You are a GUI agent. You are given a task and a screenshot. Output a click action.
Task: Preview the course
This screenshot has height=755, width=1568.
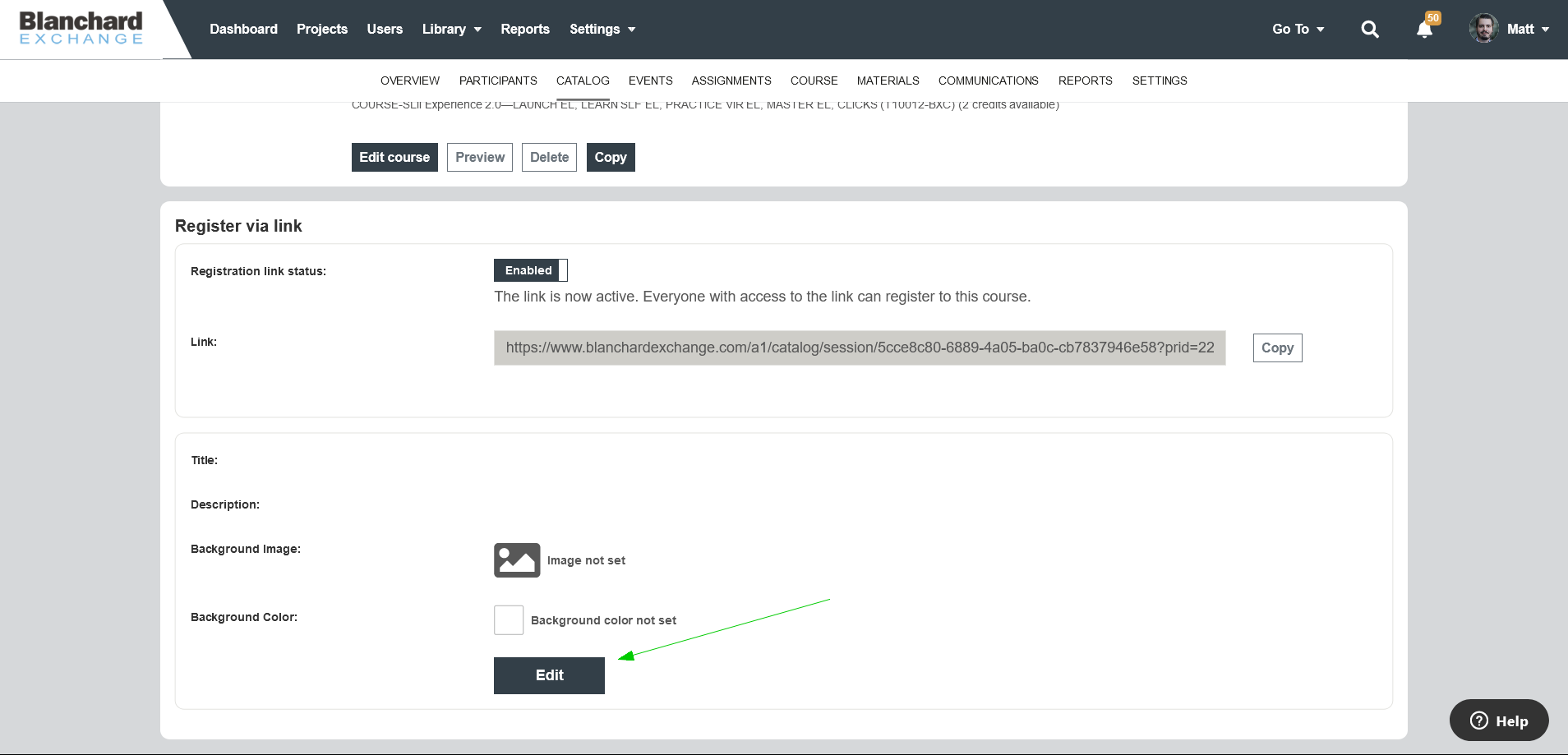pyautogui.click(x=479, y=157)
